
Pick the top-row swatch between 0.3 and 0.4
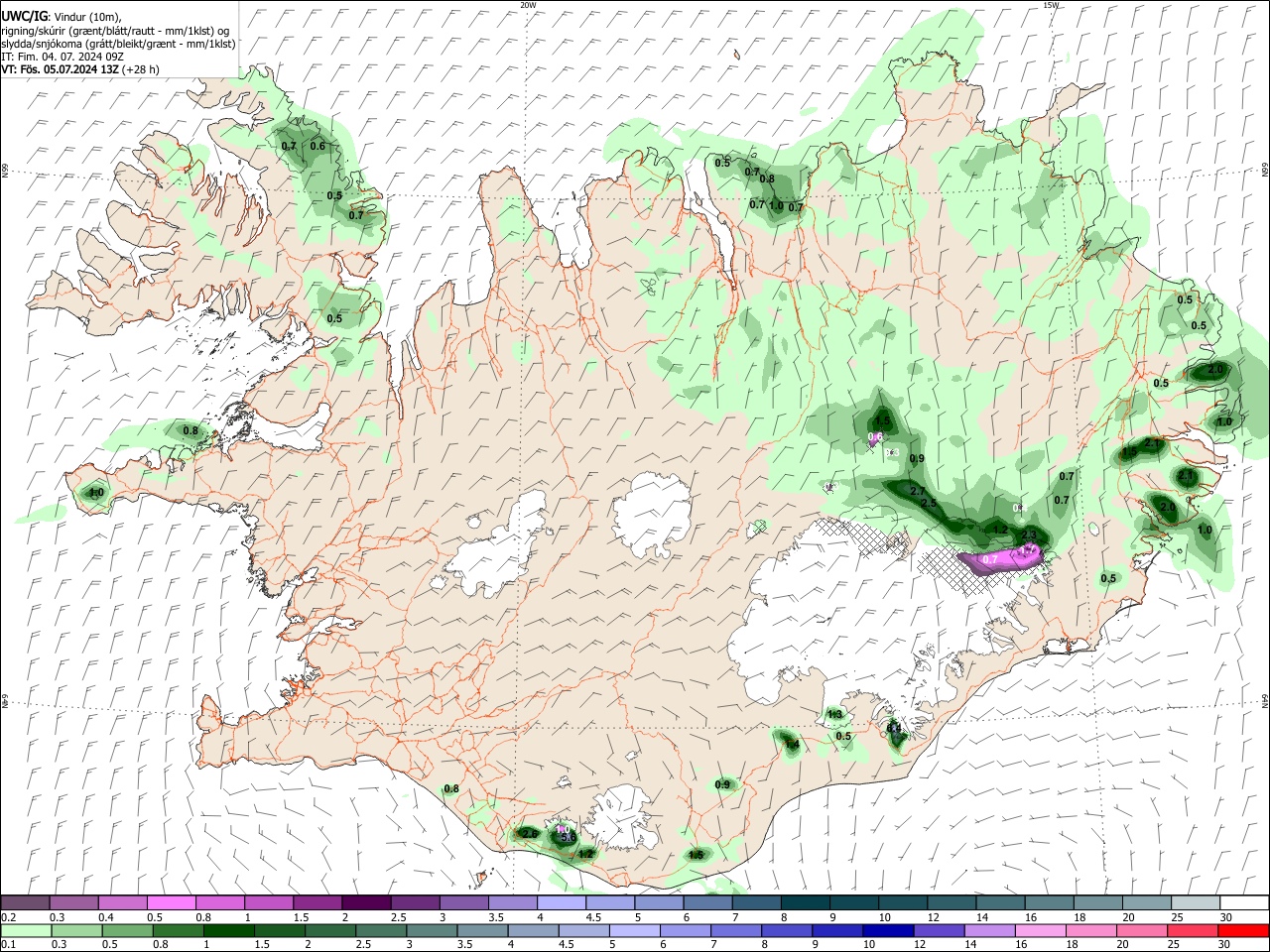click(73, 902)
